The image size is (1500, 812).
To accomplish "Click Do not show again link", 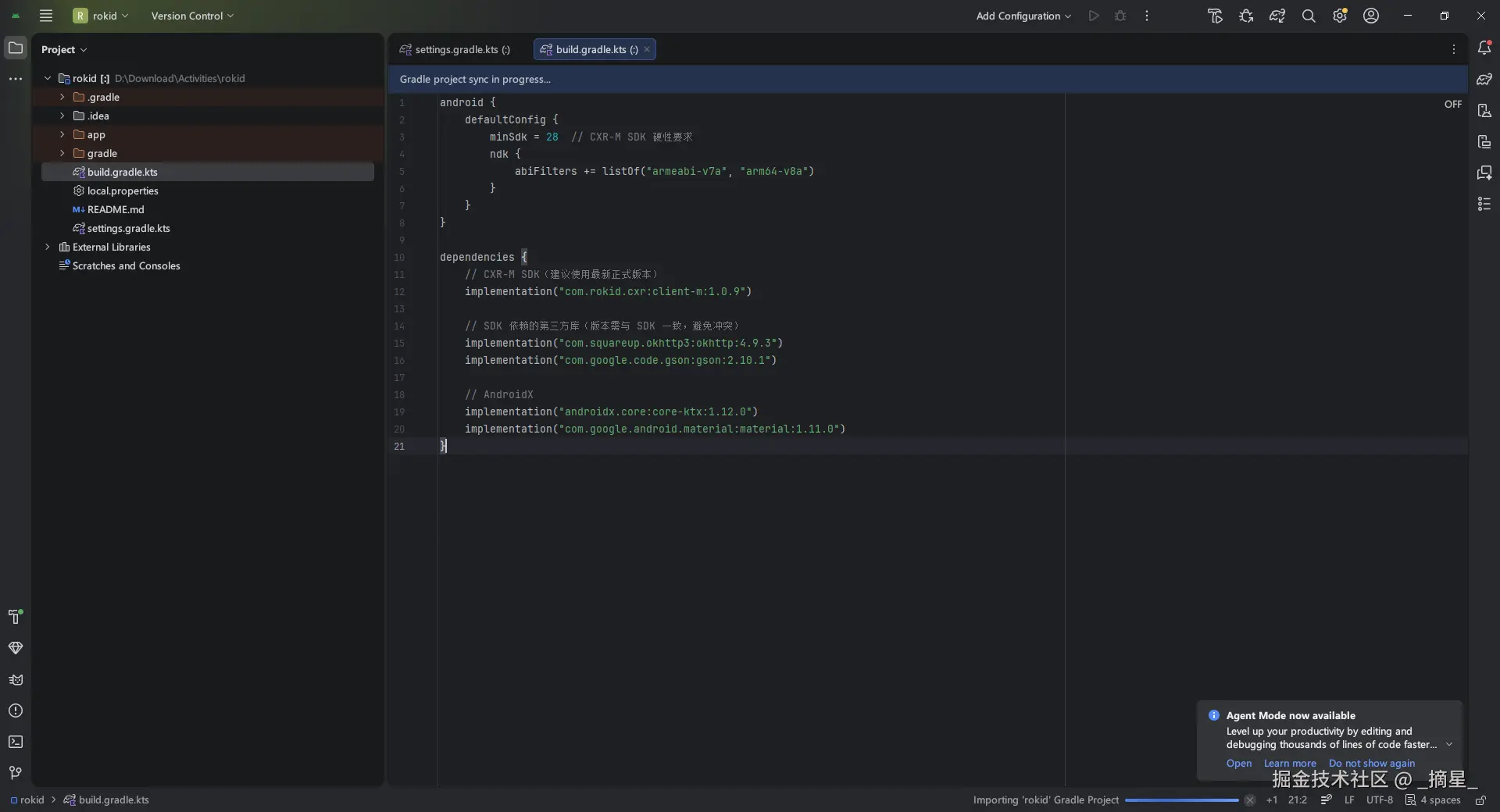I will pyautogui.click(x=1372, y=763).
